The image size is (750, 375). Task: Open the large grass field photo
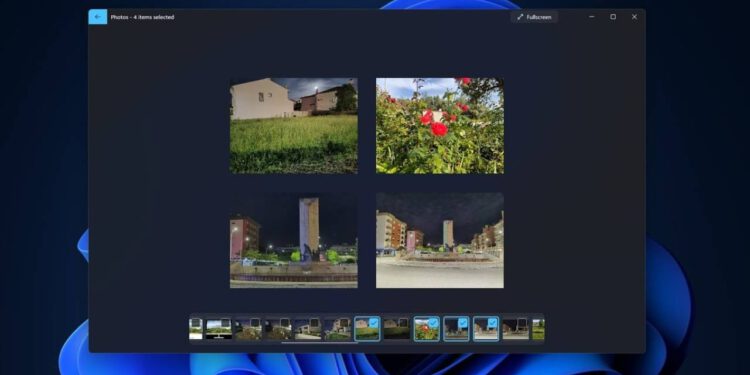pos(294,126)
